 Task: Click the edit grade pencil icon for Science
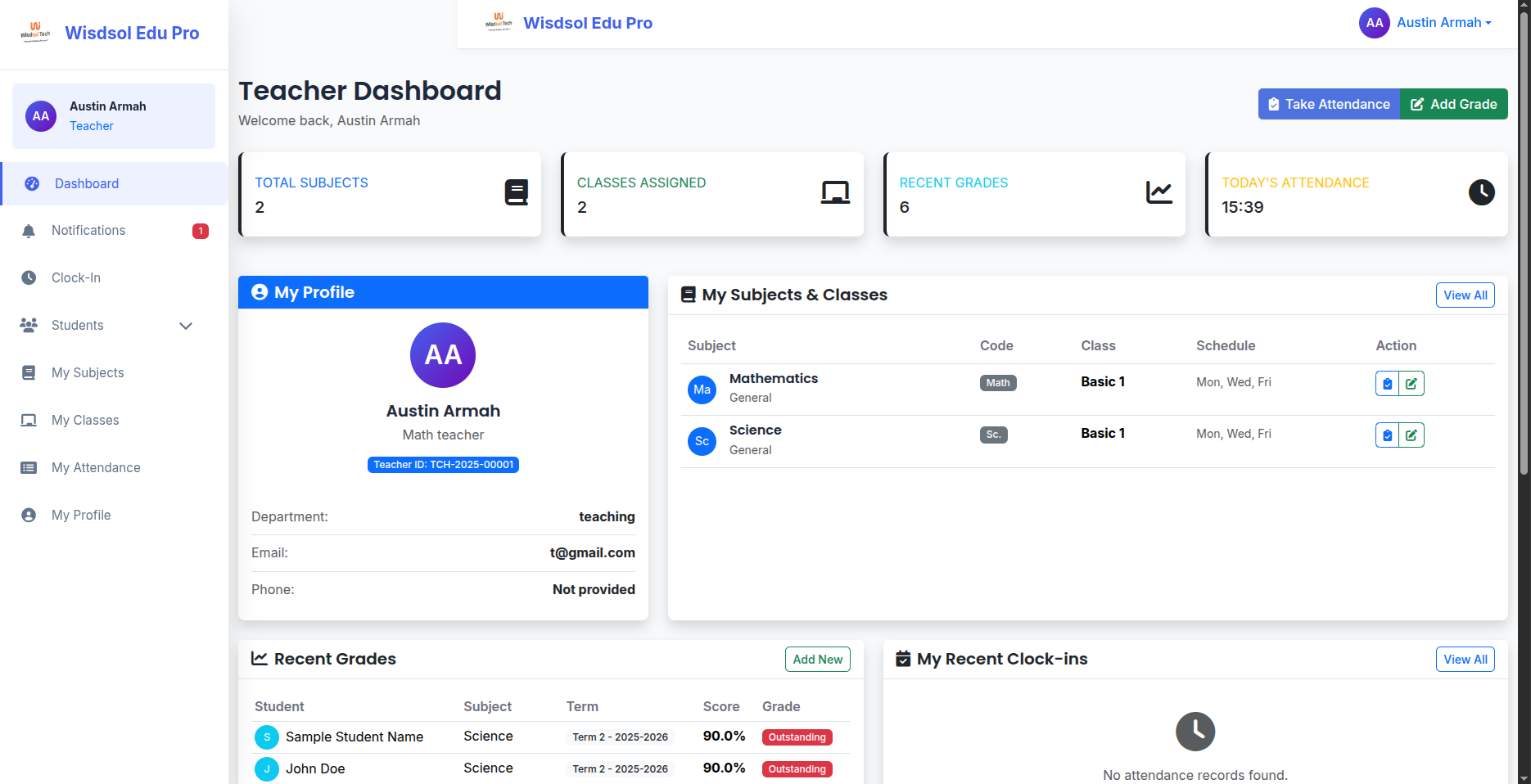(1411, 435)
